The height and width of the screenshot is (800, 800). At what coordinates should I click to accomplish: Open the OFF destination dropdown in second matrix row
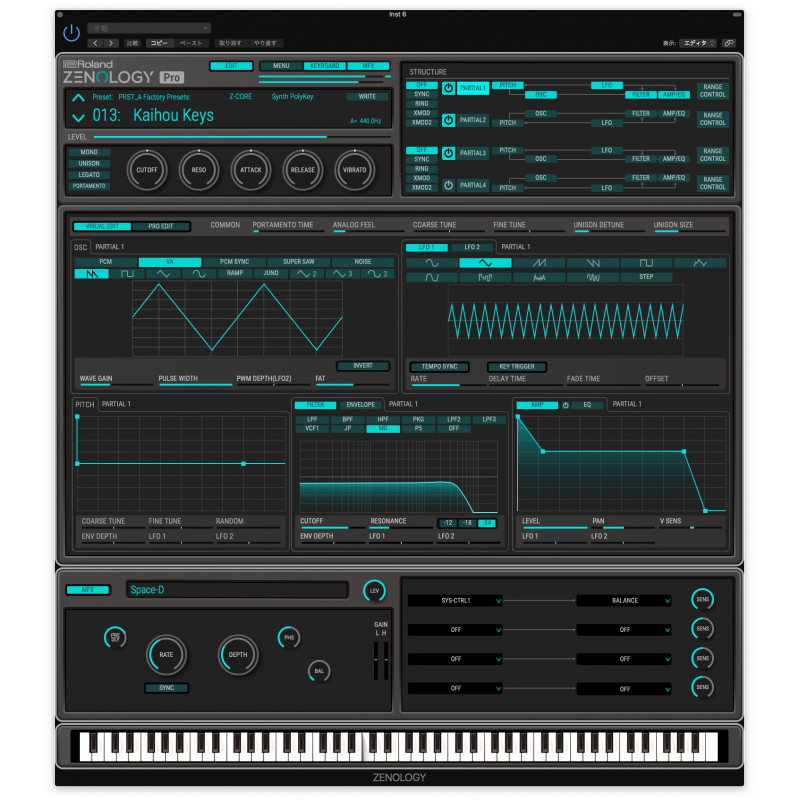point(624,630)
